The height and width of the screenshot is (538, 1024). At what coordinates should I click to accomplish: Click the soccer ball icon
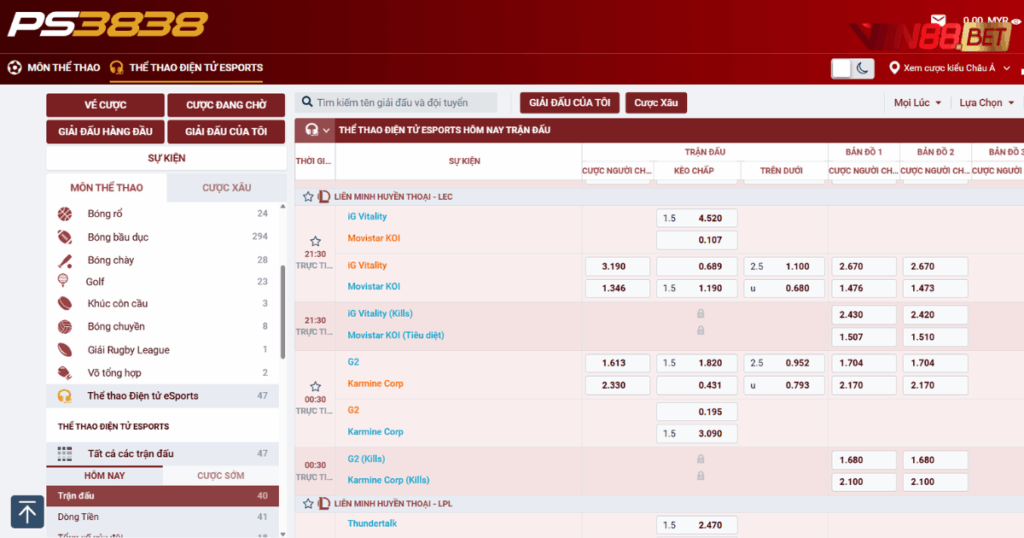14,67
